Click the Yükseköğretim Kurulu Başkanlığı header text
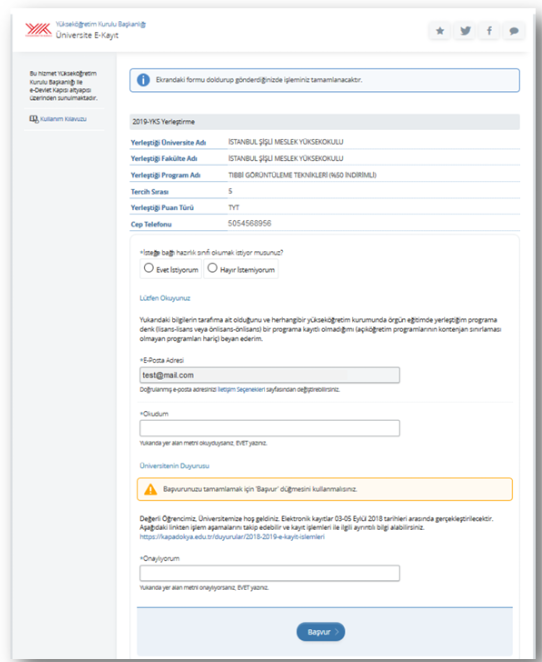This screenshot has height=662, width=542. pyautogui.click(x=101, y=24)
